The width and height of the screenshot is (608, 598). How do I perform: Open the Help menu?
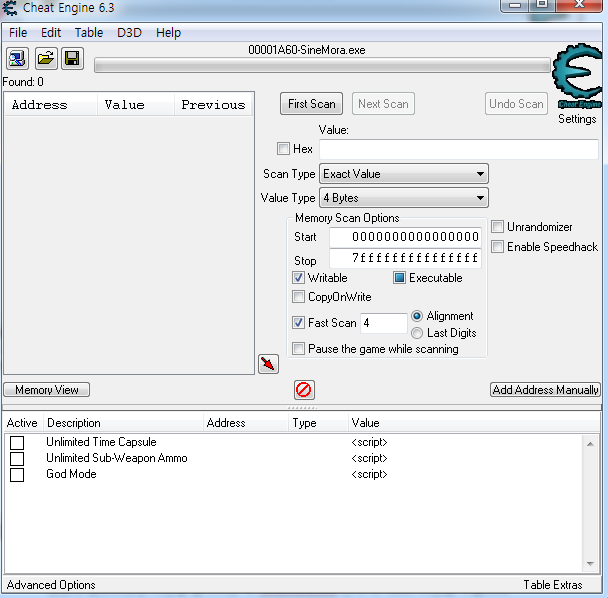coord(168,33)
